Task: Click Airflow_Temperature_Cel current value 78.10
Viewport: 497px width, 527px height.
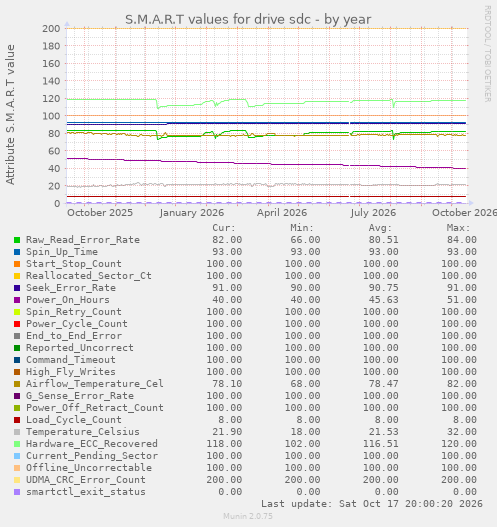Action: pos(227,384)
